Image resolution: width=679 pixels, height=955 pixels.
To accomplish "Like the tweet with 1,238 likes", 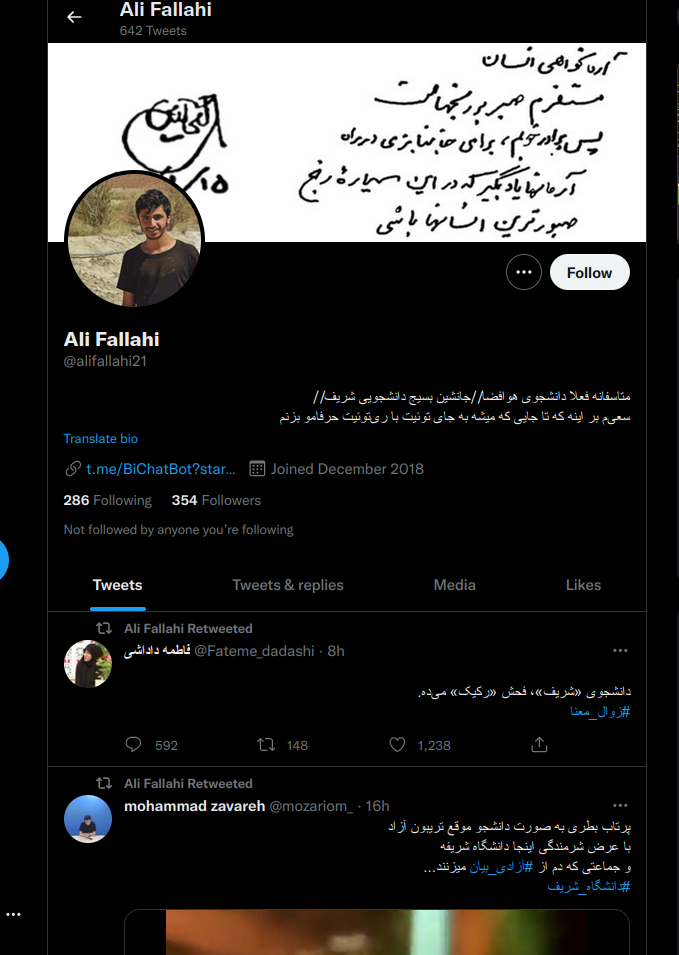I will click(x=397, y=745).
